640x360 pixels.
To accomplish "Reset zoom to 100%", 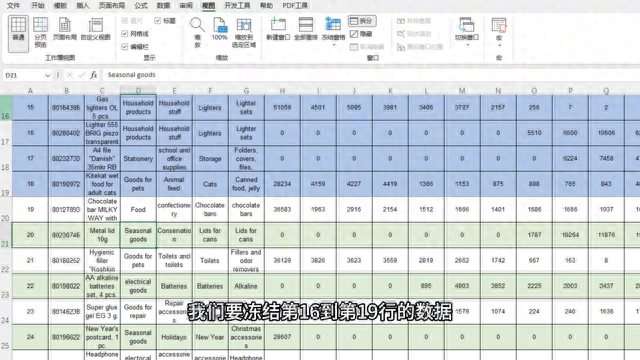I will (x=220, y=29).
